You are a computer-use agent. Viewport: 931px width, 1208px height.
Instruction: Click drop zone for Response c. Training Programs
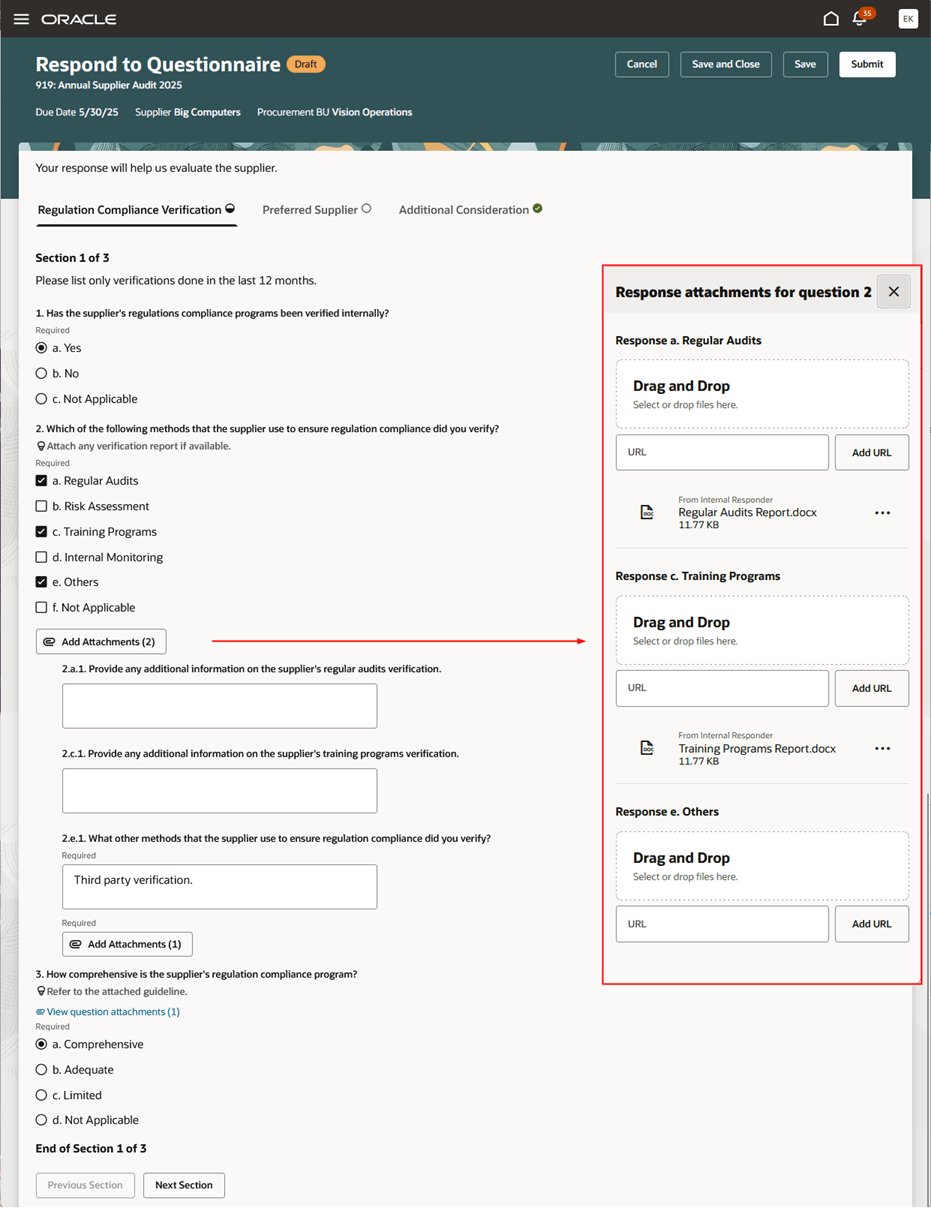[x=762, y=630]
